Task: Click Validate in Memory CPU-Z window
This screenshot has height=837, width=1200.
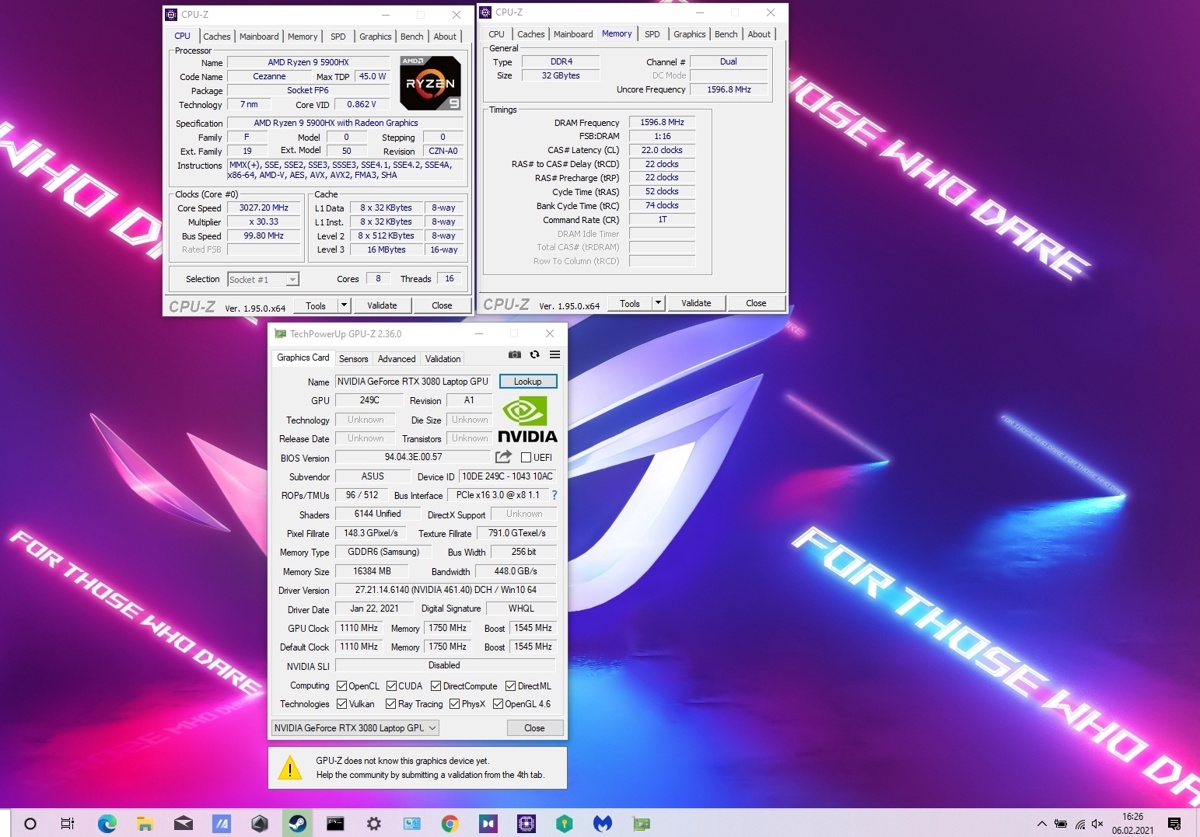Action: (x=696, y=303)
